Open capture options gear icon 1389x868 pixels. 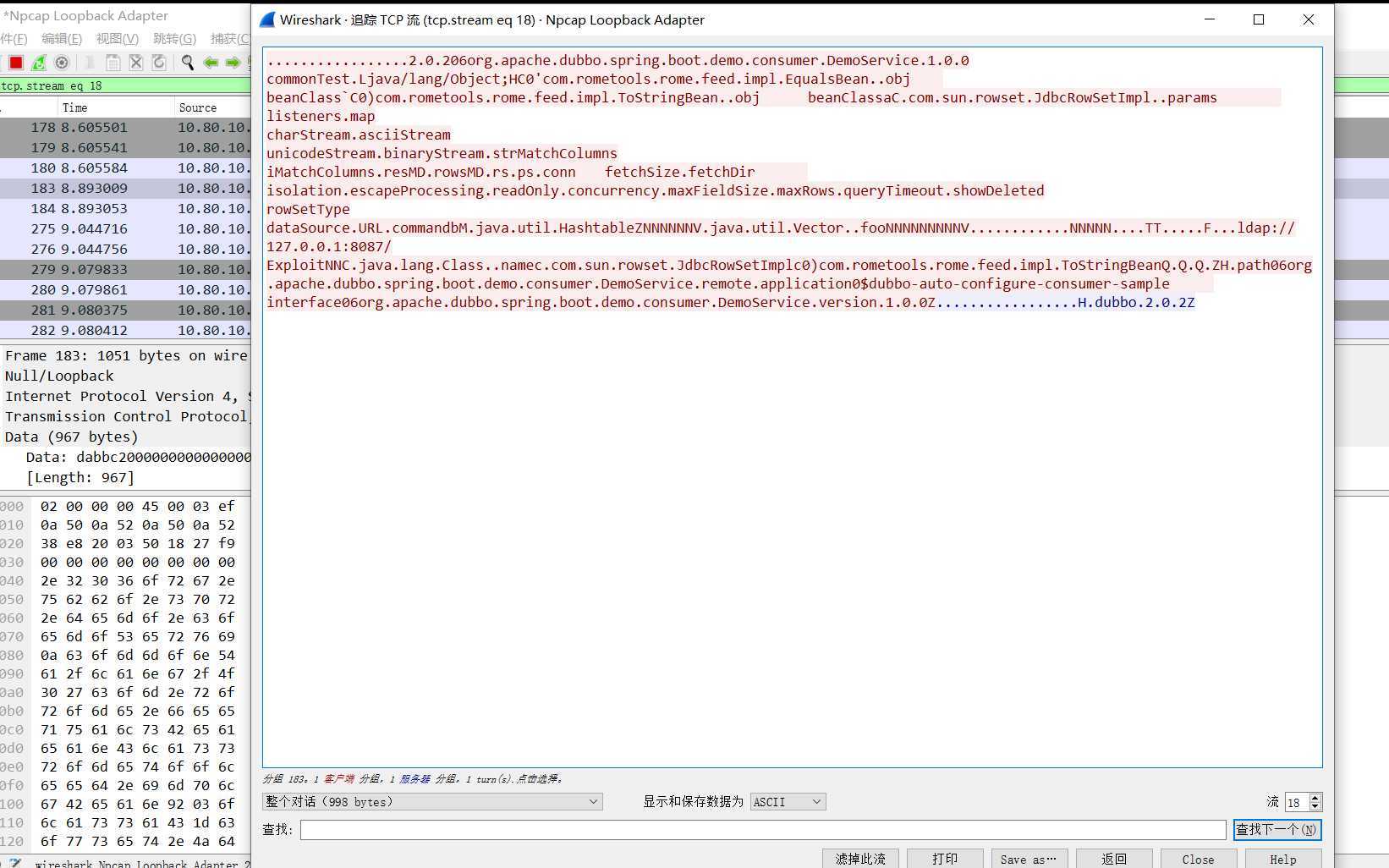pyautogui.click(x=62, y=63)
